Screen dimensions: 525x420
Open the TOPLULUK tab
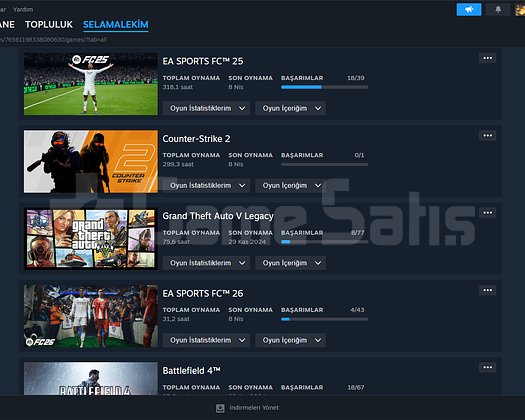click(x=49, y=24)
